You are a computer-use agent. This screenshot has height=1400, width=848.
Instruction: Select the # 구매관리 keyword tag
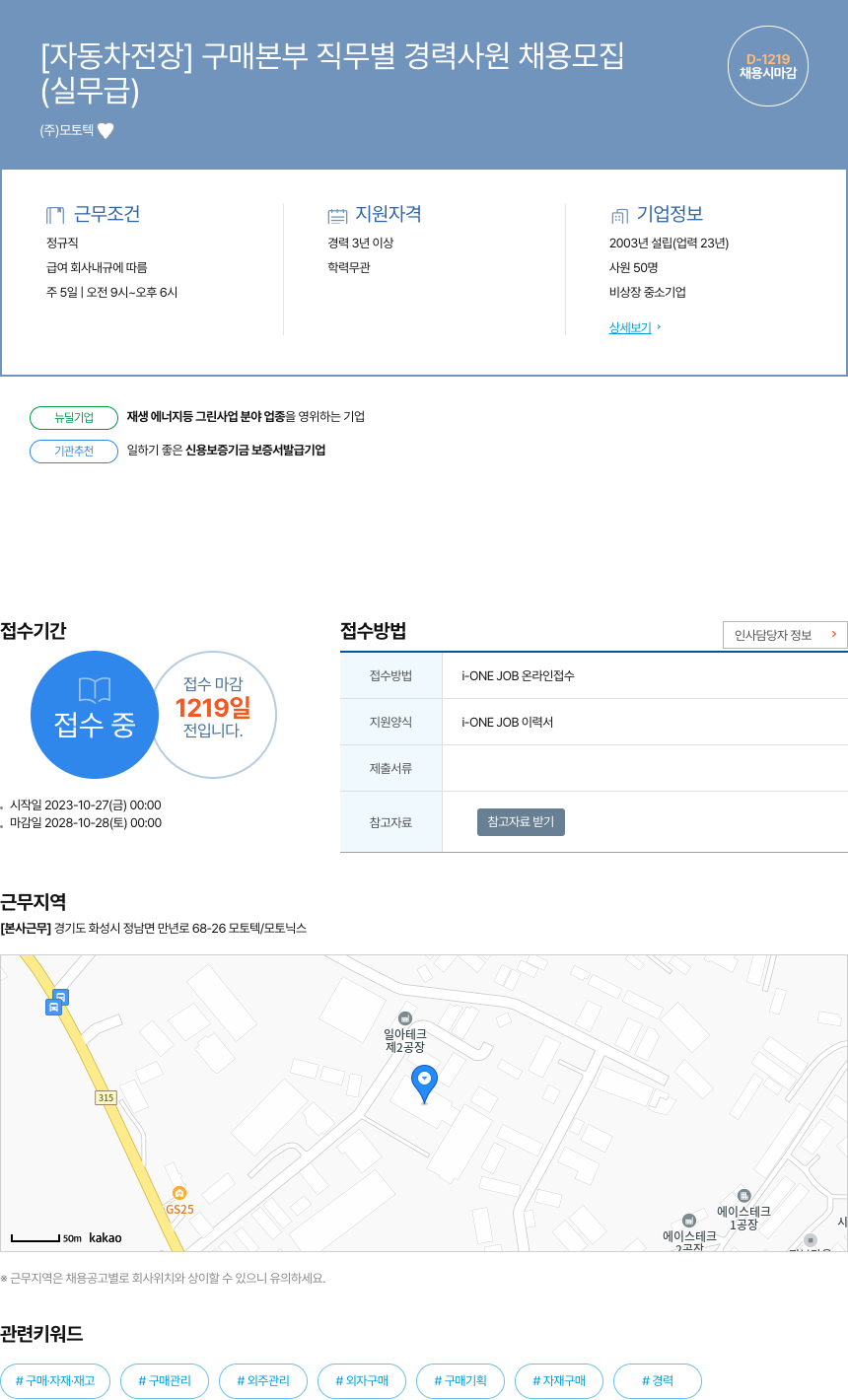[x=165, y=1381]
